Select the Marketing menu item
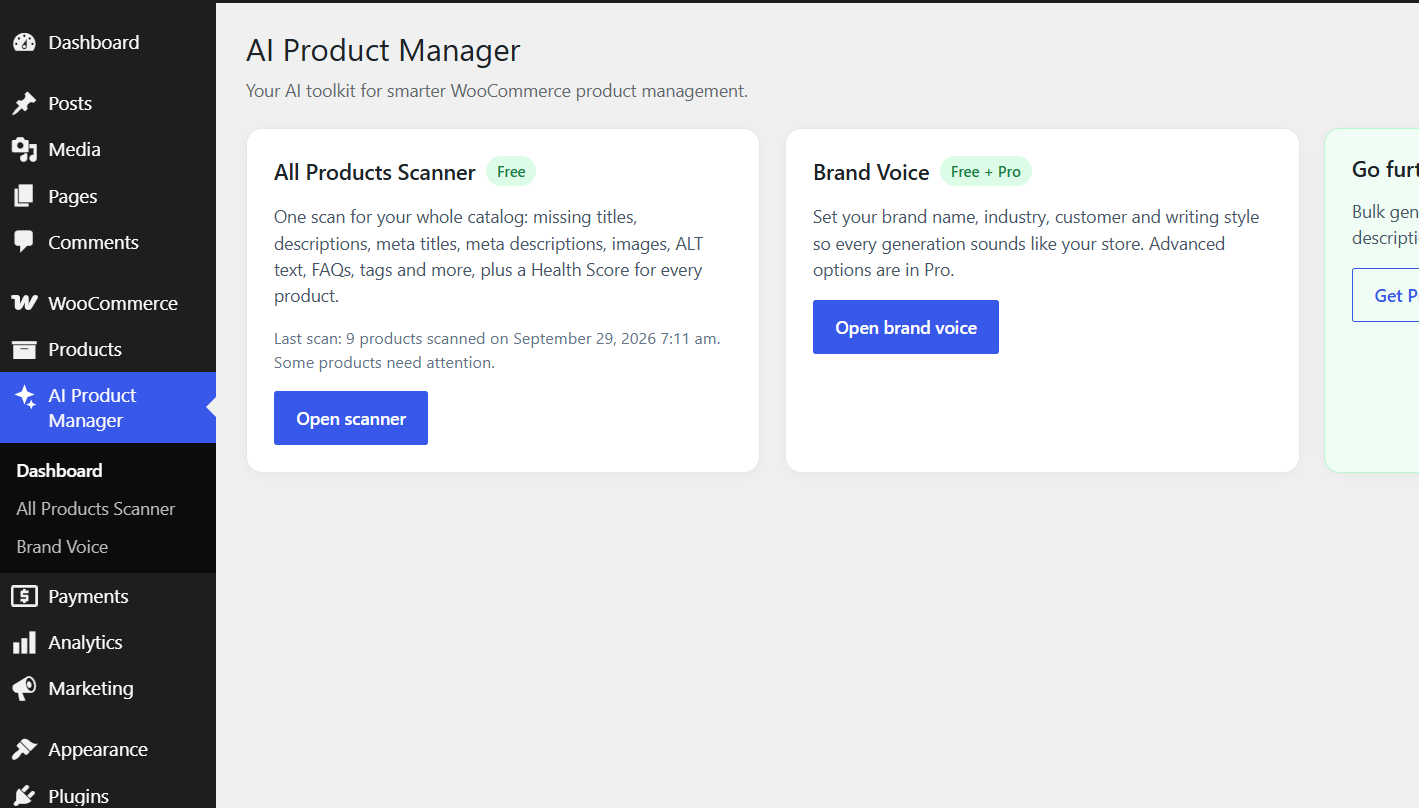Viewport: 1419px width, 808px height. [x=108, y=689]
